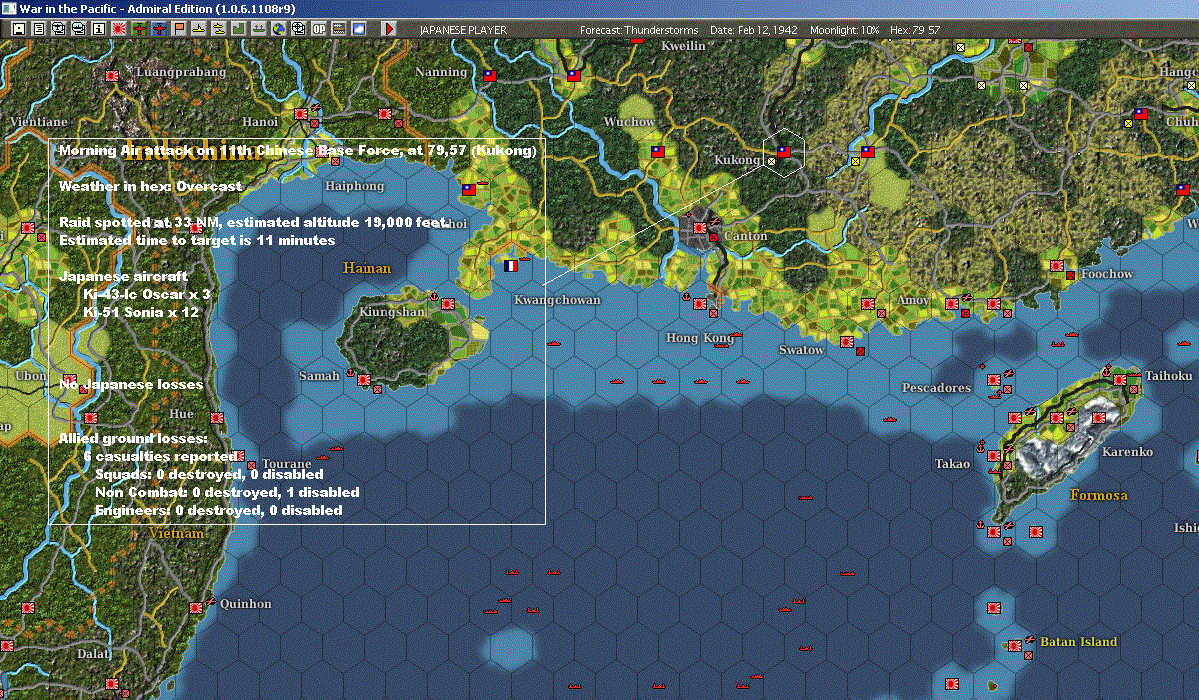Click the striped panel toolbar icon
Viewport: 1199px width, 700px height.
coord(338,29)
